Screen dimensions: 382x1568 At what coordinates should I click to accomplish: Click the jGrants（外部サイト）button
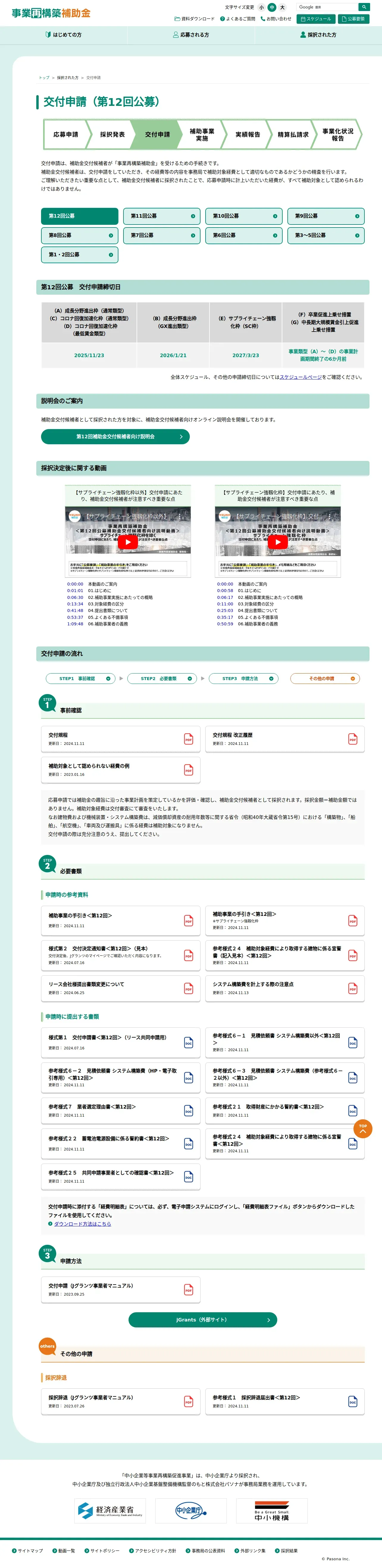click(202, 1320)
